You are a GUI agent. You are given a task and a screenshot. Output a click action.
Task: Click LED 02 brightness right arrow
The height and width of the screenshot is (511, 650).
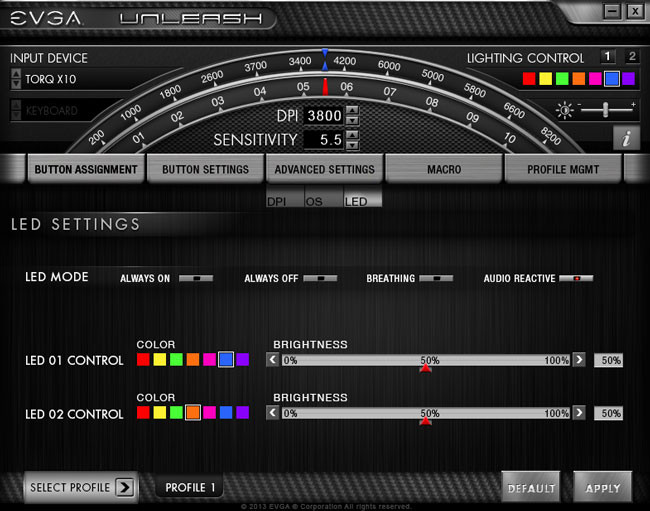pos(579,413)
